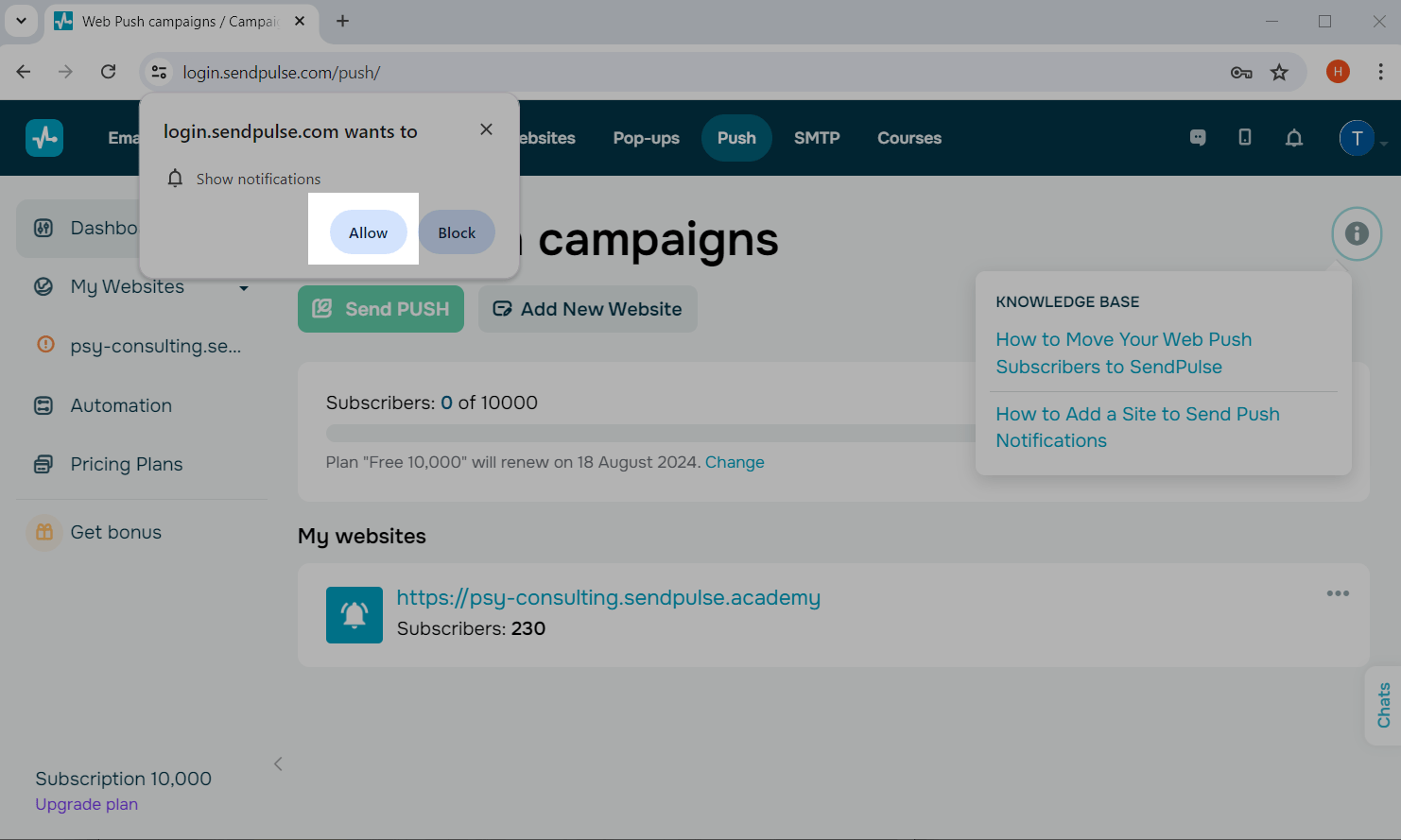
Task: Open the mobile app icon in header
Action: tap(1245, 138)
